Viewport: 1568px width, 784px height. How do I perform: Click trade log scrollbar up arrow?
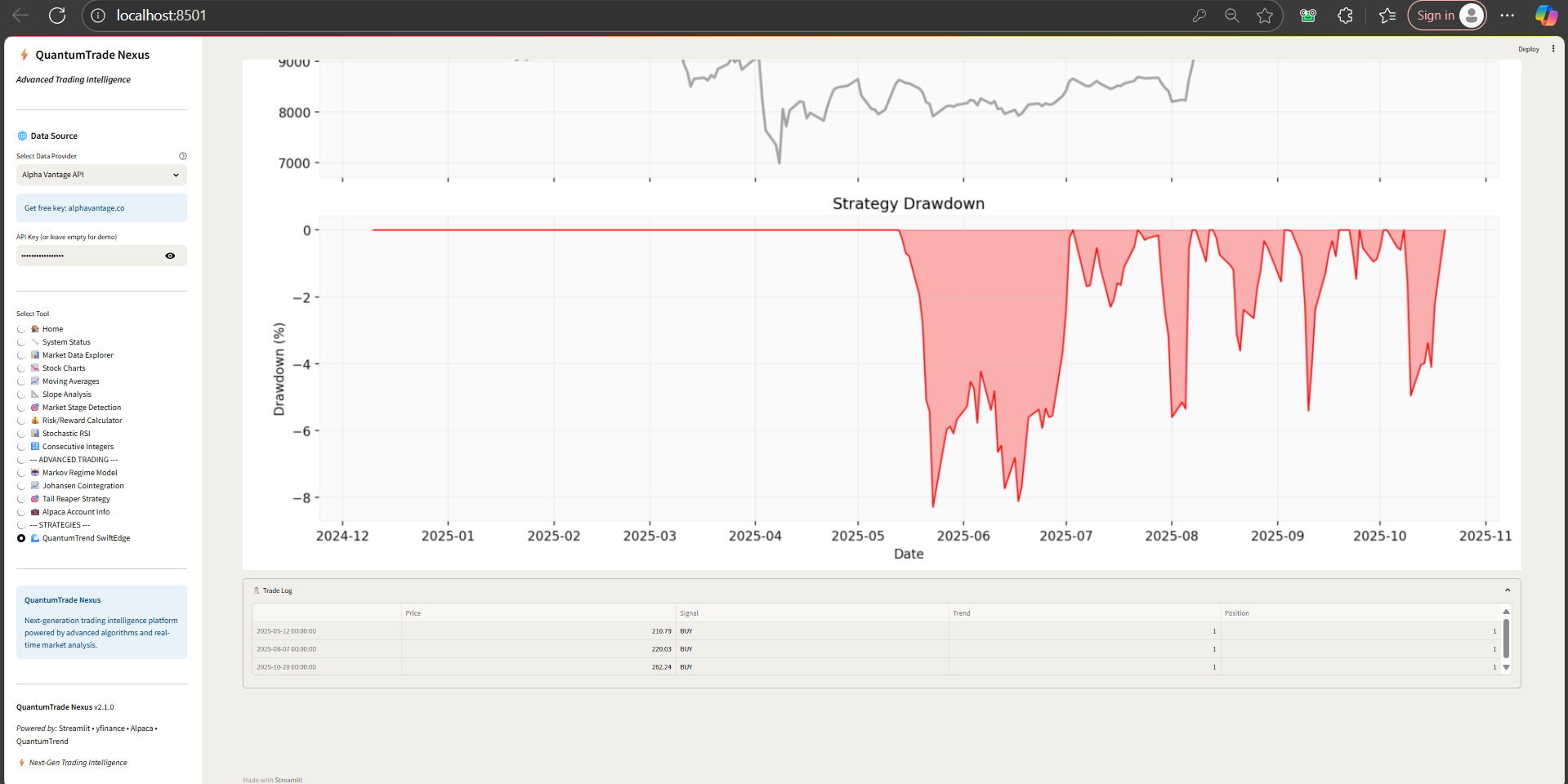[1506, 612]
